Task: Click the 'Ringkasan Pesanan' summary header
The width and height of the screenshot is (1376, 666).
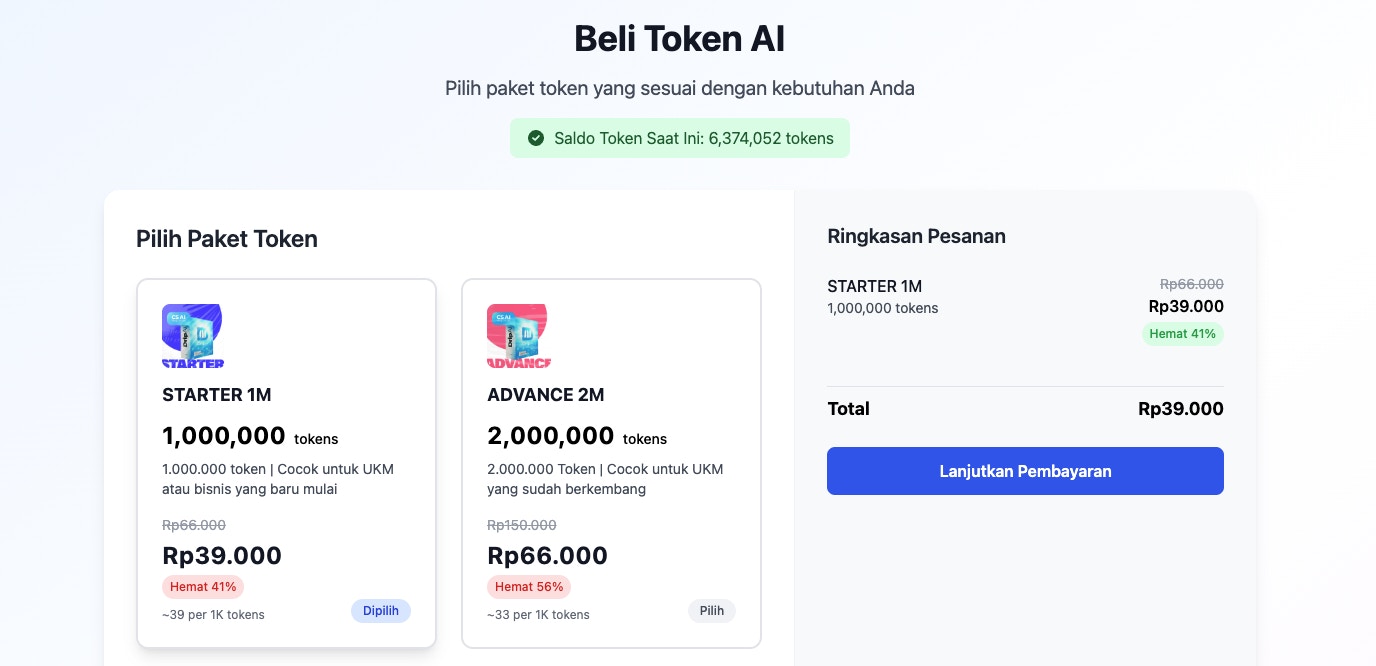Action: coord(916,236)
